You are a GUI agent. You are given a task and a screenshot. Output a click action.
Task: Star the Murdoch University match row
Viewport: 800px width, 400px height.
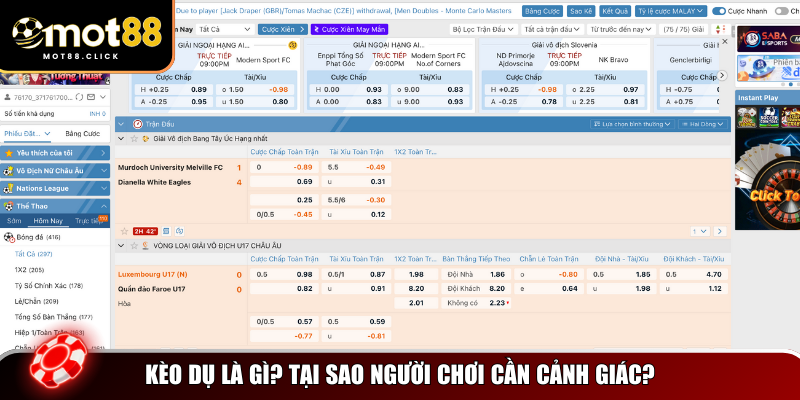123,231
